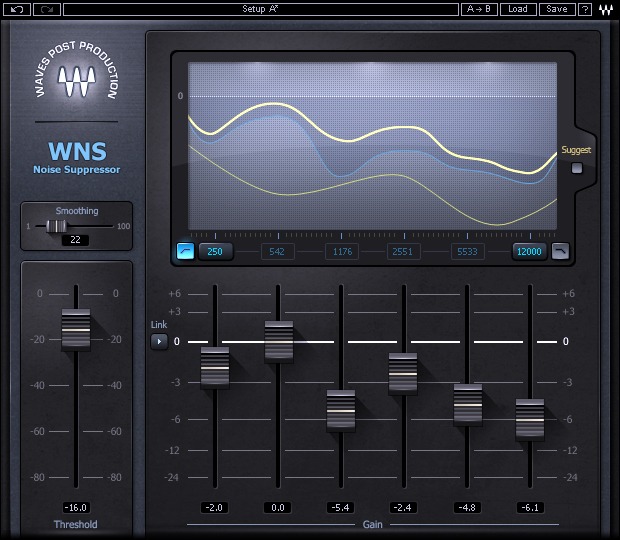Image resolution: width=620 pixels, height=540 pixels.
Task: Enable the Suggest button
Action: click(577, 168)
